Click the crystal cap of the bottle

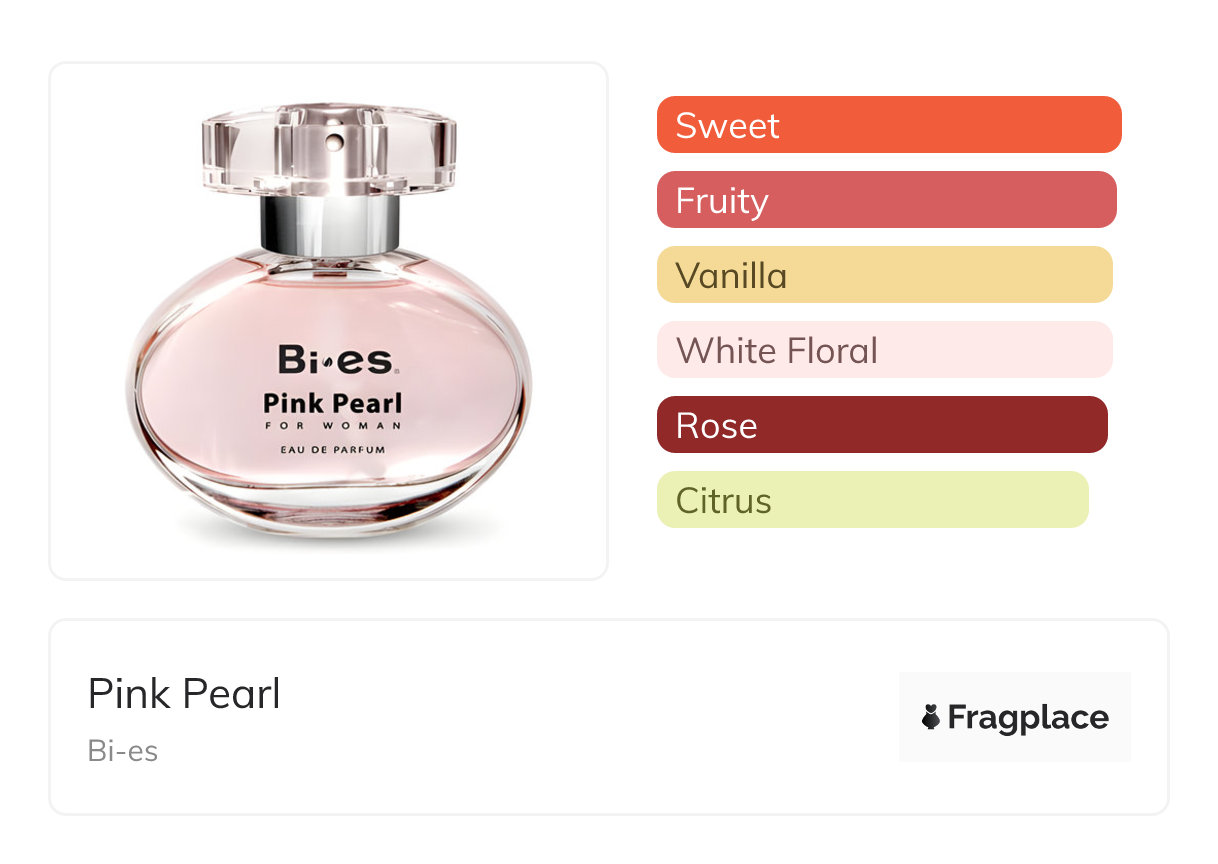tap(329, 150)
